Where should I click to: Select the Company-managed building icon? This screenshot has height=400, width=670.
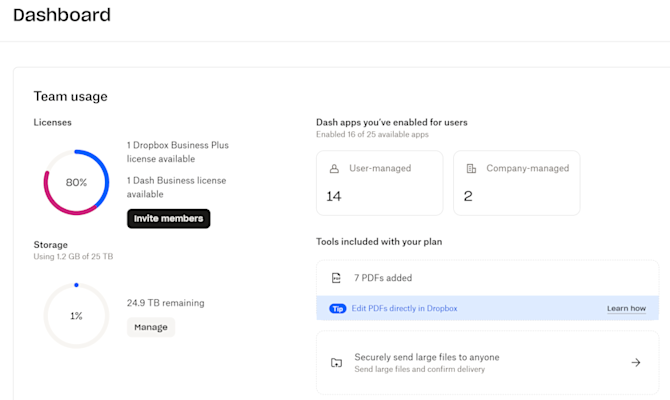coord(471,168)
